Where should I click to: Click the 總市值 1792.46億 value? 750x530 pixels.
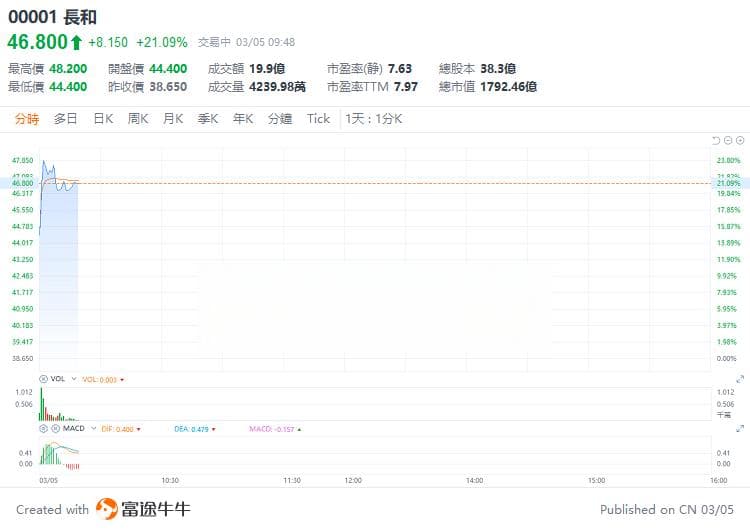pyautogui.click(x=508, y=87)
